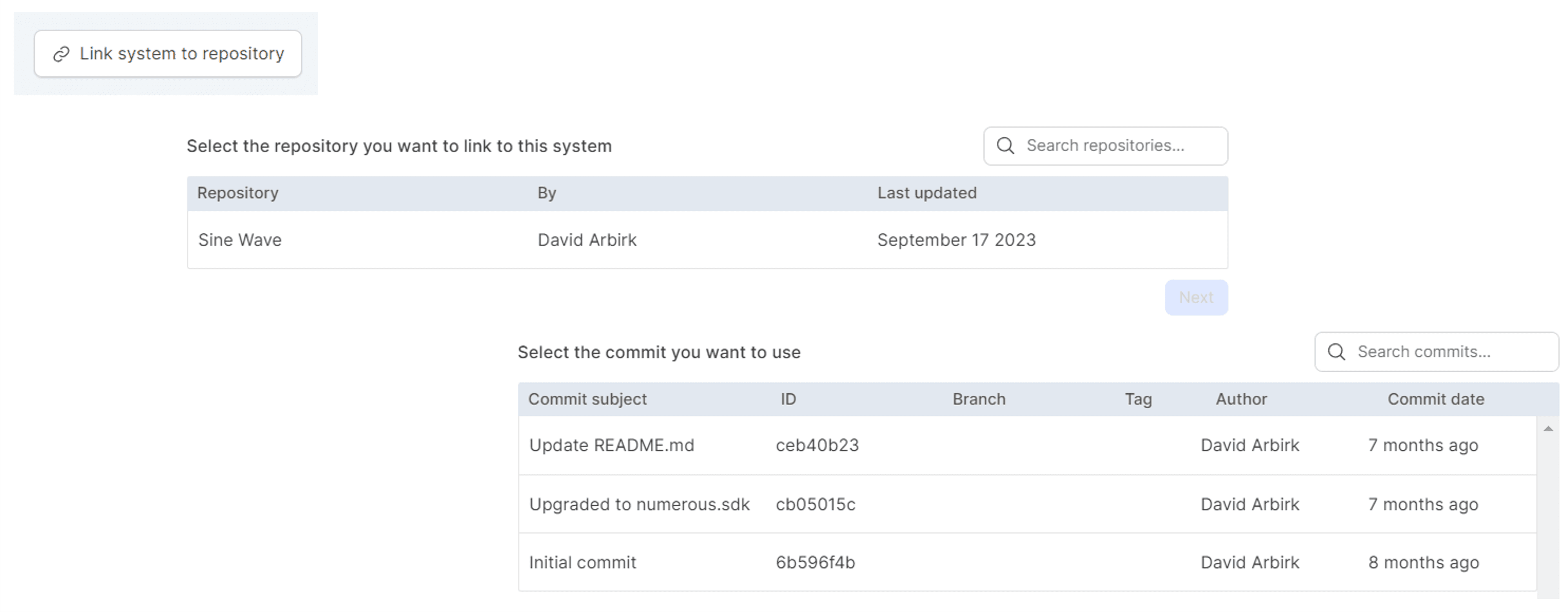Click the repositories search magnifier icon
Viewport: 1568px width, 612px height.
(1005, 145)
